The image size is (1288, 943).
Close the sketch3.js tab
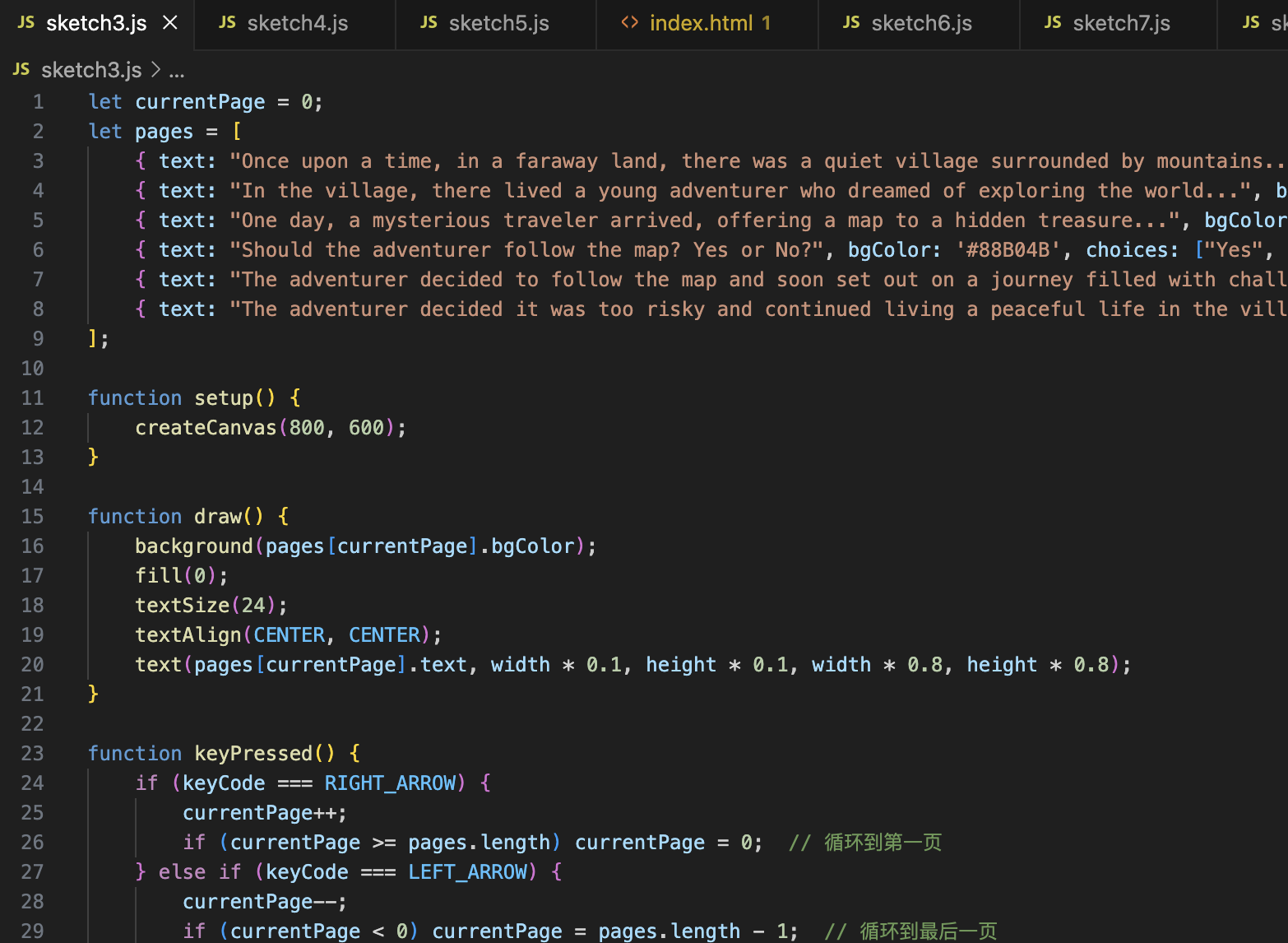[169, 23]
